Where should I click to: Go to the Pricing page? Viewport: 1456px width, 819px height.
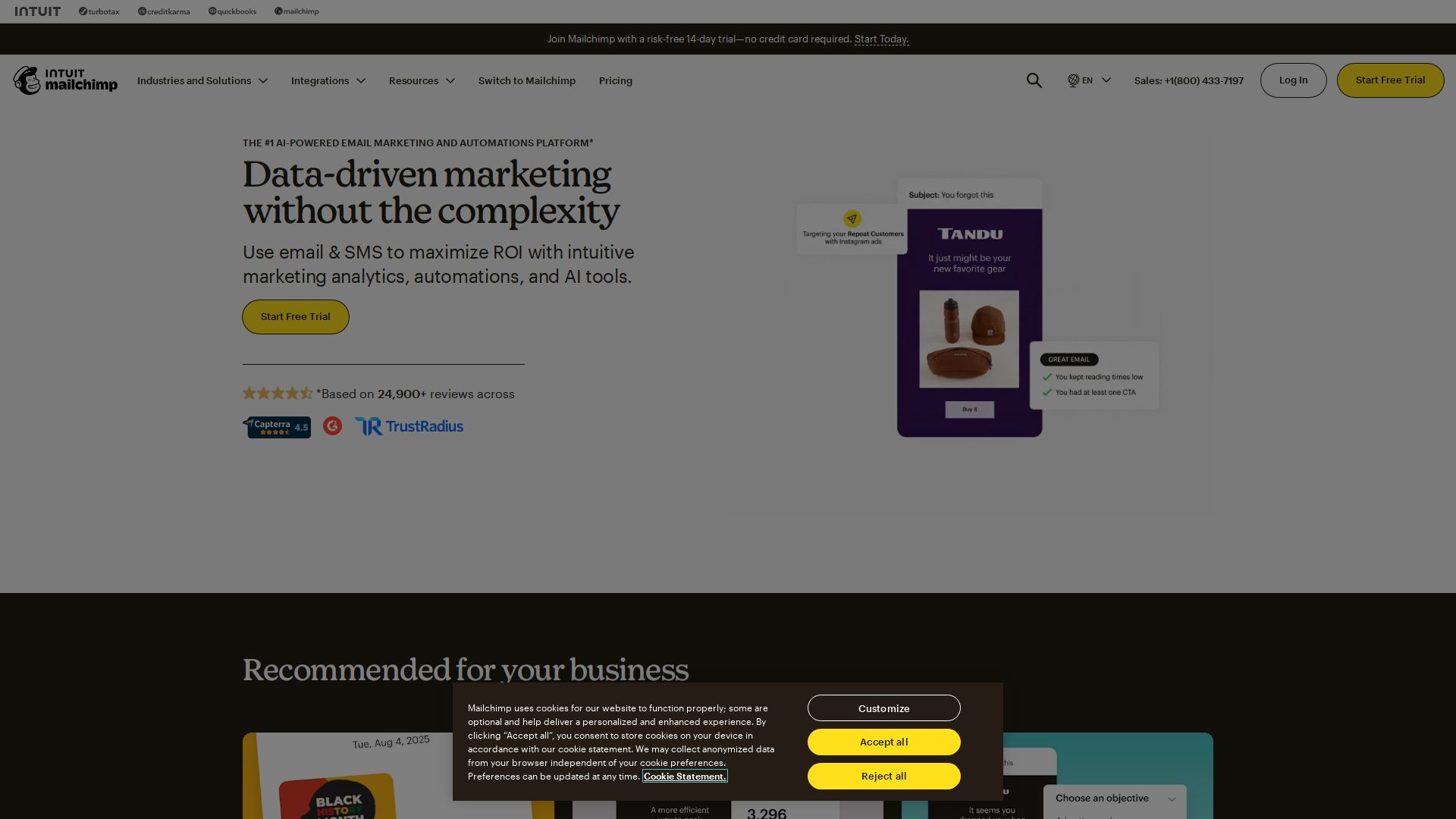615,80
